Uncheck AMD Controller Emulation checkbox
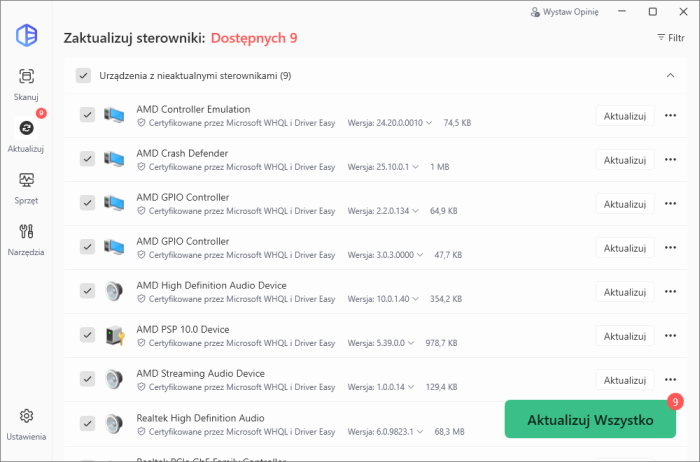 click(88, 115)
